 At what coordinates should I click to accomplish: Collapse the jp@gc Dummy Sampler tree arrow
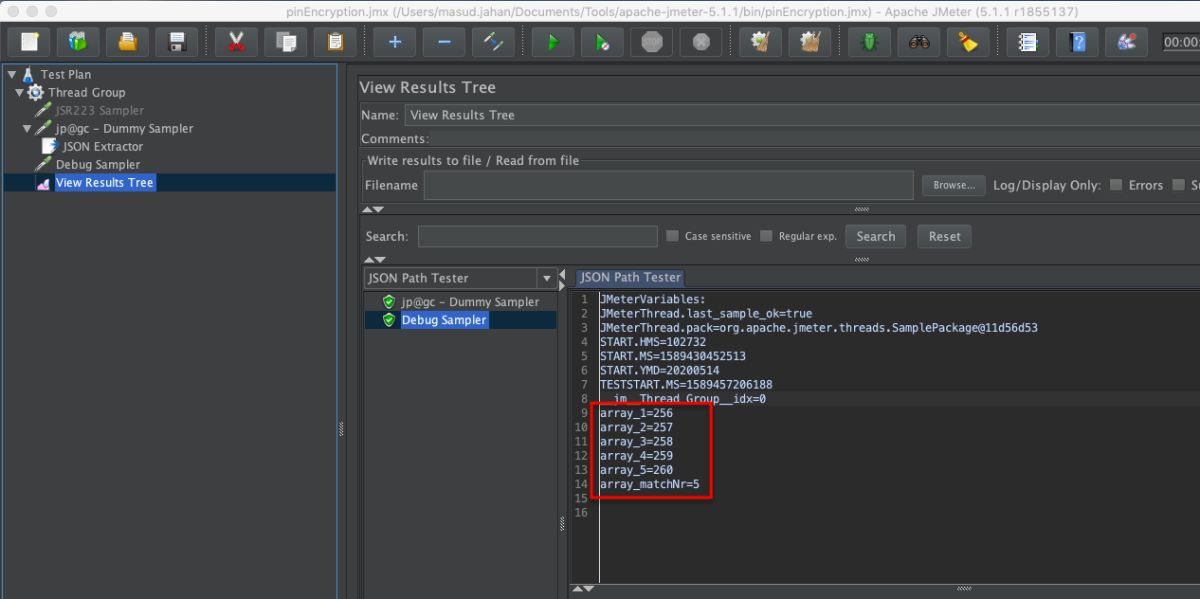pyautogui.click(x=27, y=128)
